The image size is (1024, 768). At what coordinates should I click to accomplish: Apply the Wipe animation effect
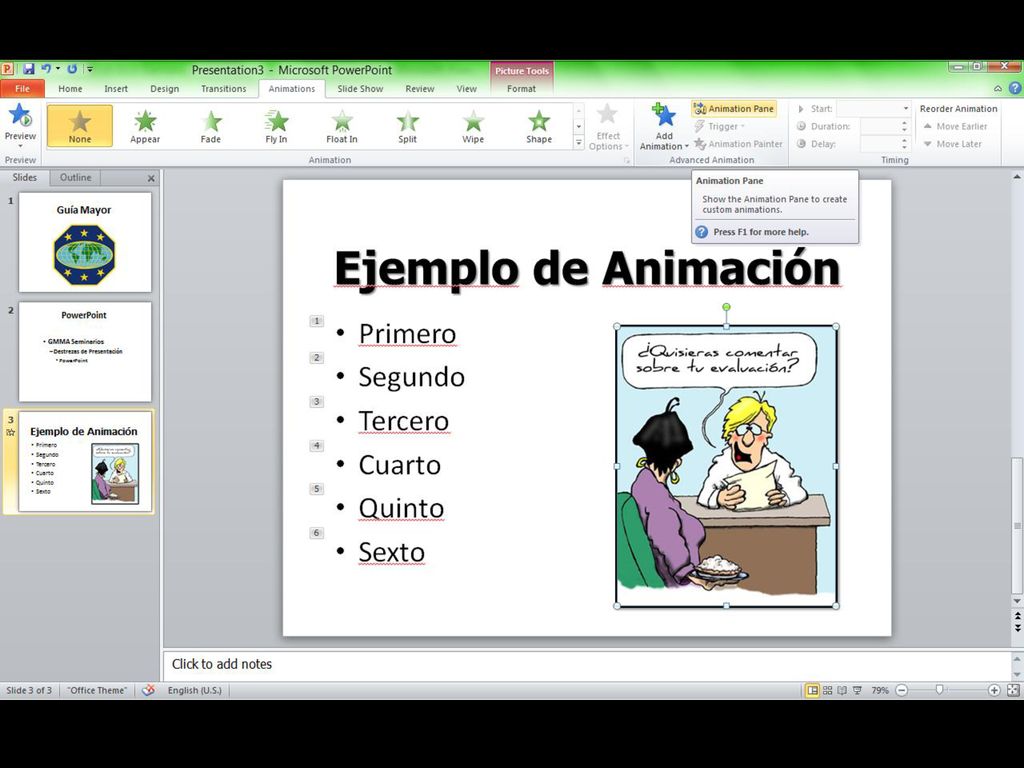(x=473, y=125)
